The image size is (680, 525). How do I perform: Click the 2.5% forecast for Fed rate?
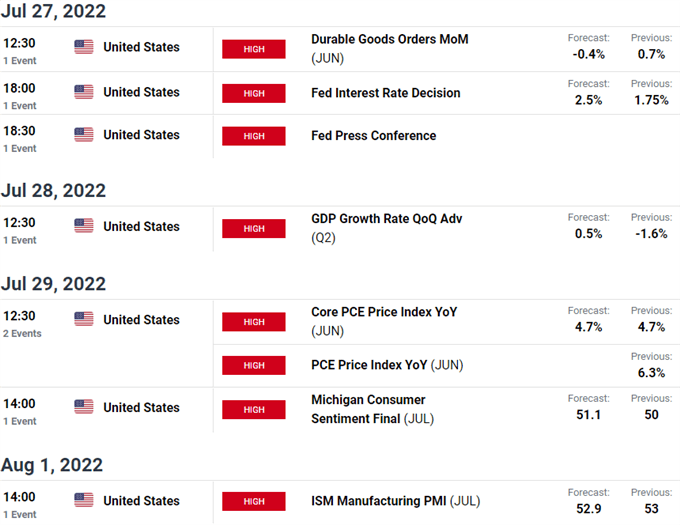pos(588,100)
